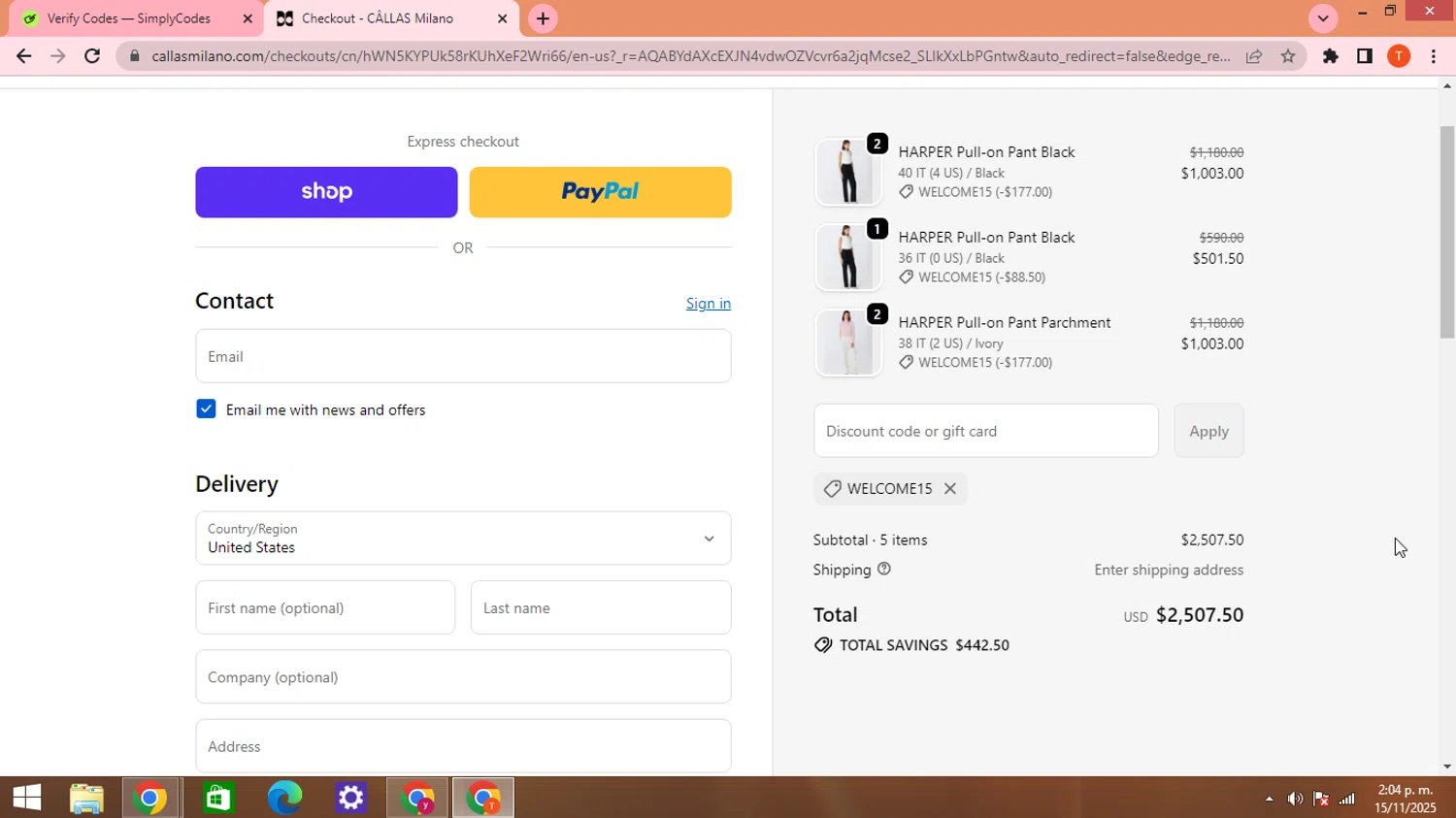The image size is (1456, 818).
Task: Open the green spreadsheet app in taskbar
Action: click(218, 798)
